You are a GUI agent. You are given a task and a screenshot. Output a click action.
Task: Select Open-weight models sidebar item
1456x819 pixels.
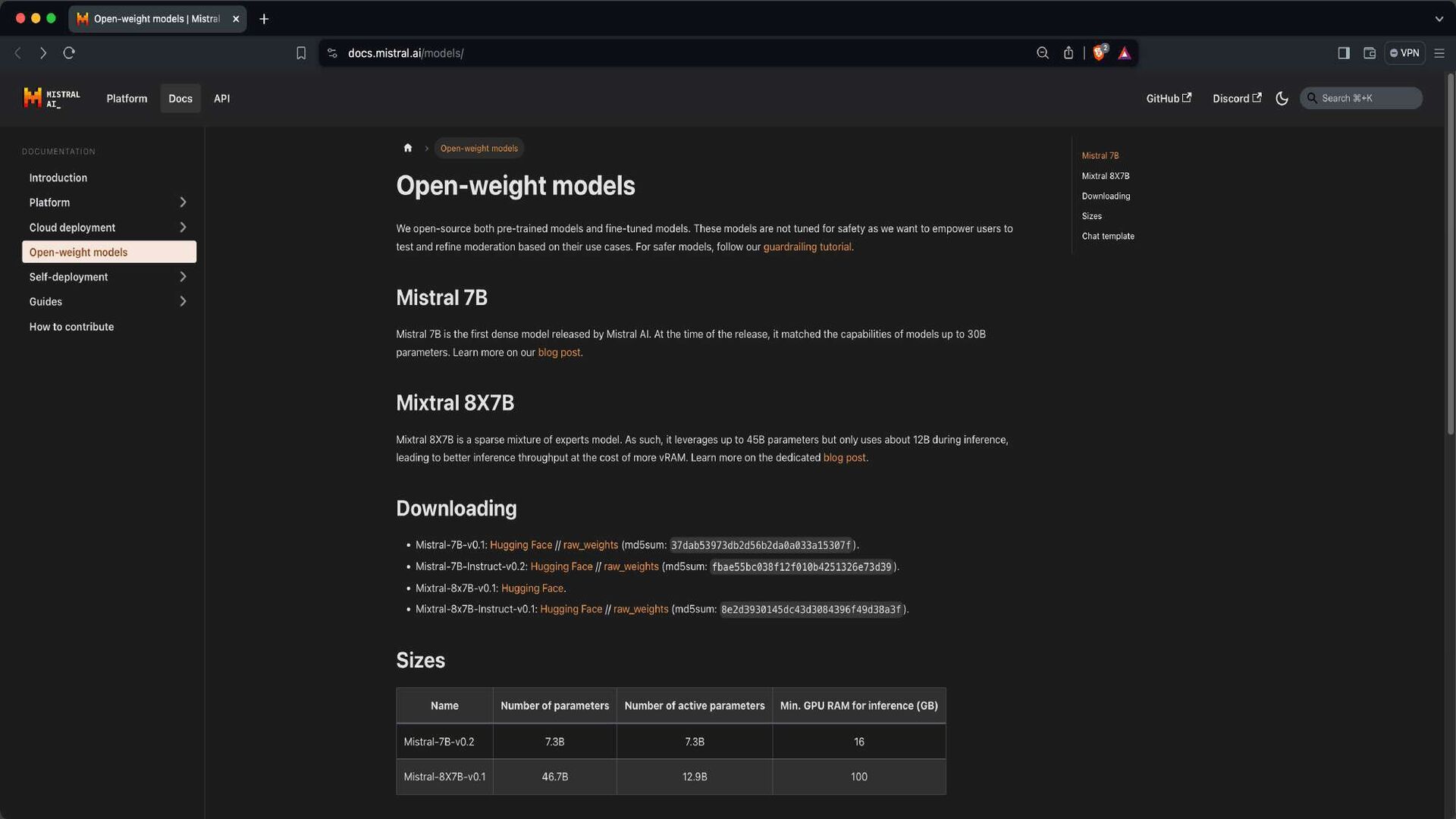click(x=109, y=252)
